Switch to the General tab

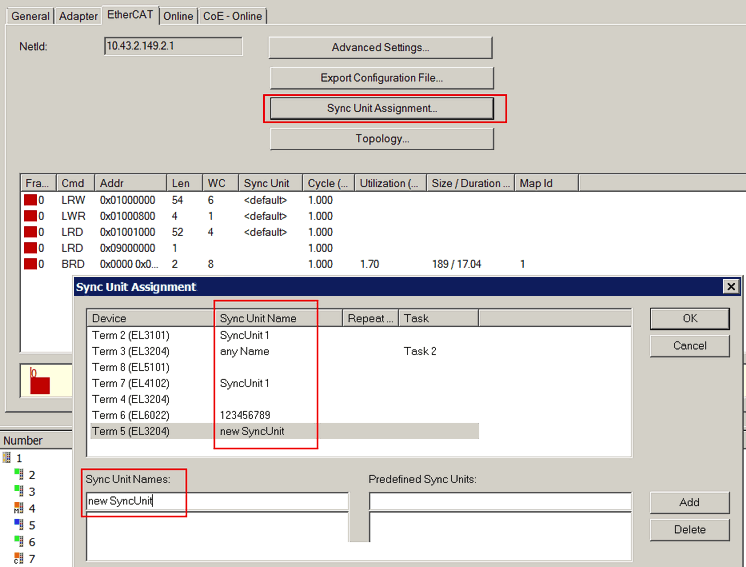click(x=30, y=16)
